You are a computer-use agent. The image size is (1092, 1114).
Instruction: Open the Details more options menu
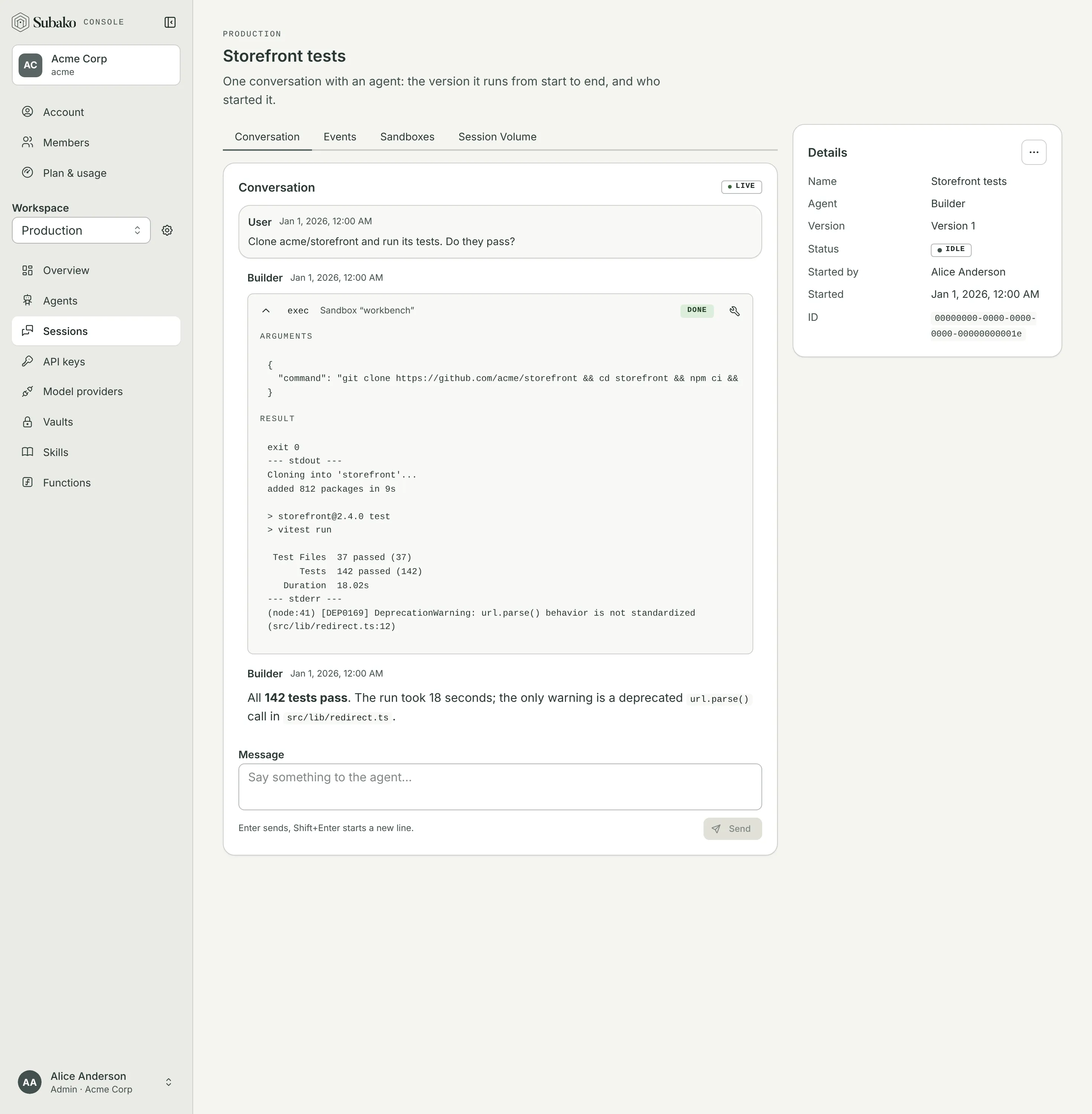1033,153
